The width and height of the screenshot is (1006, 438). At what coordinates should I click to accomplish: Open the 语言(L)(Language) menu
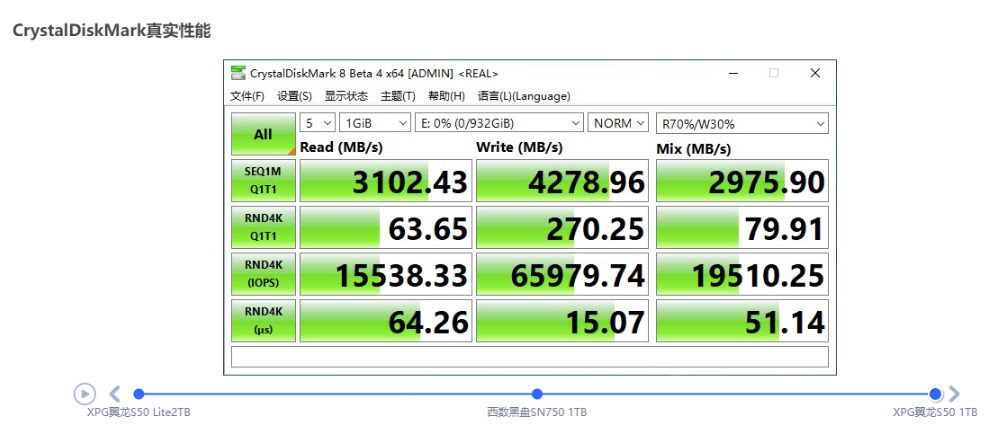pos(524,96)
